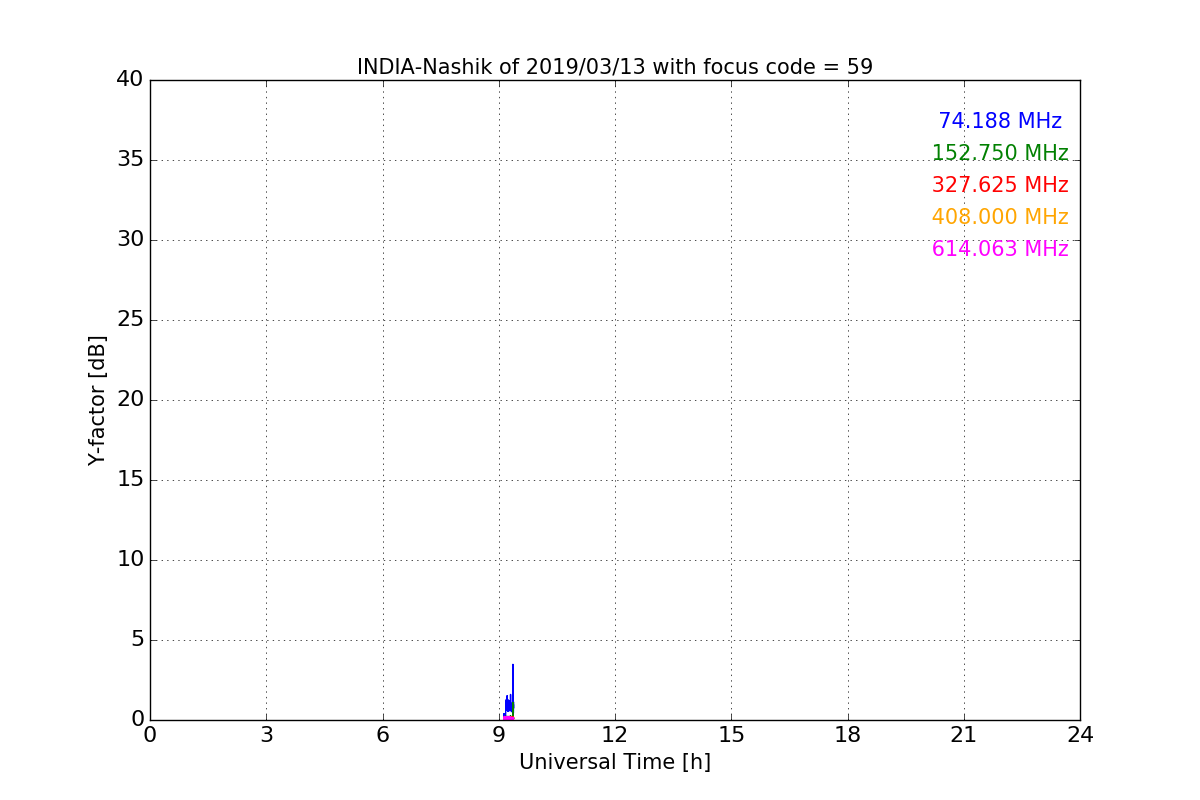The width and height of the screenshot is (1200, 800).
Task: Click y-axis tick label 30
Action: point(130,239)
